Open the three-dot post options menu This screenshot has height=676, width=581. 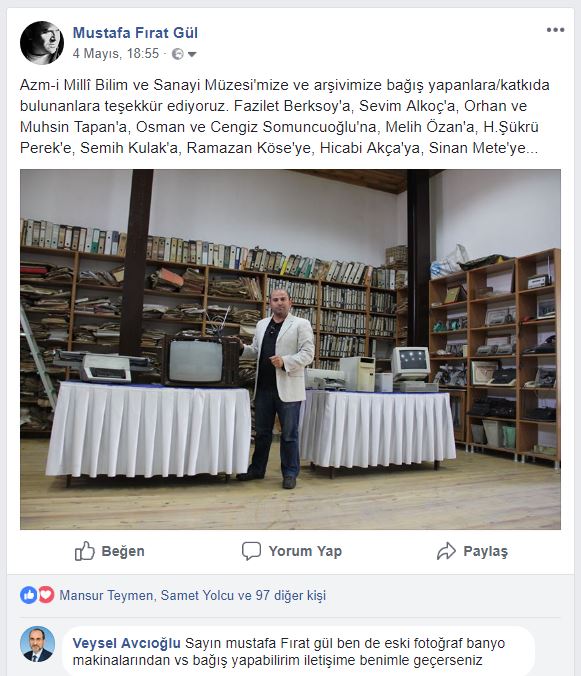pyautogui.click(x=555, y=30)
